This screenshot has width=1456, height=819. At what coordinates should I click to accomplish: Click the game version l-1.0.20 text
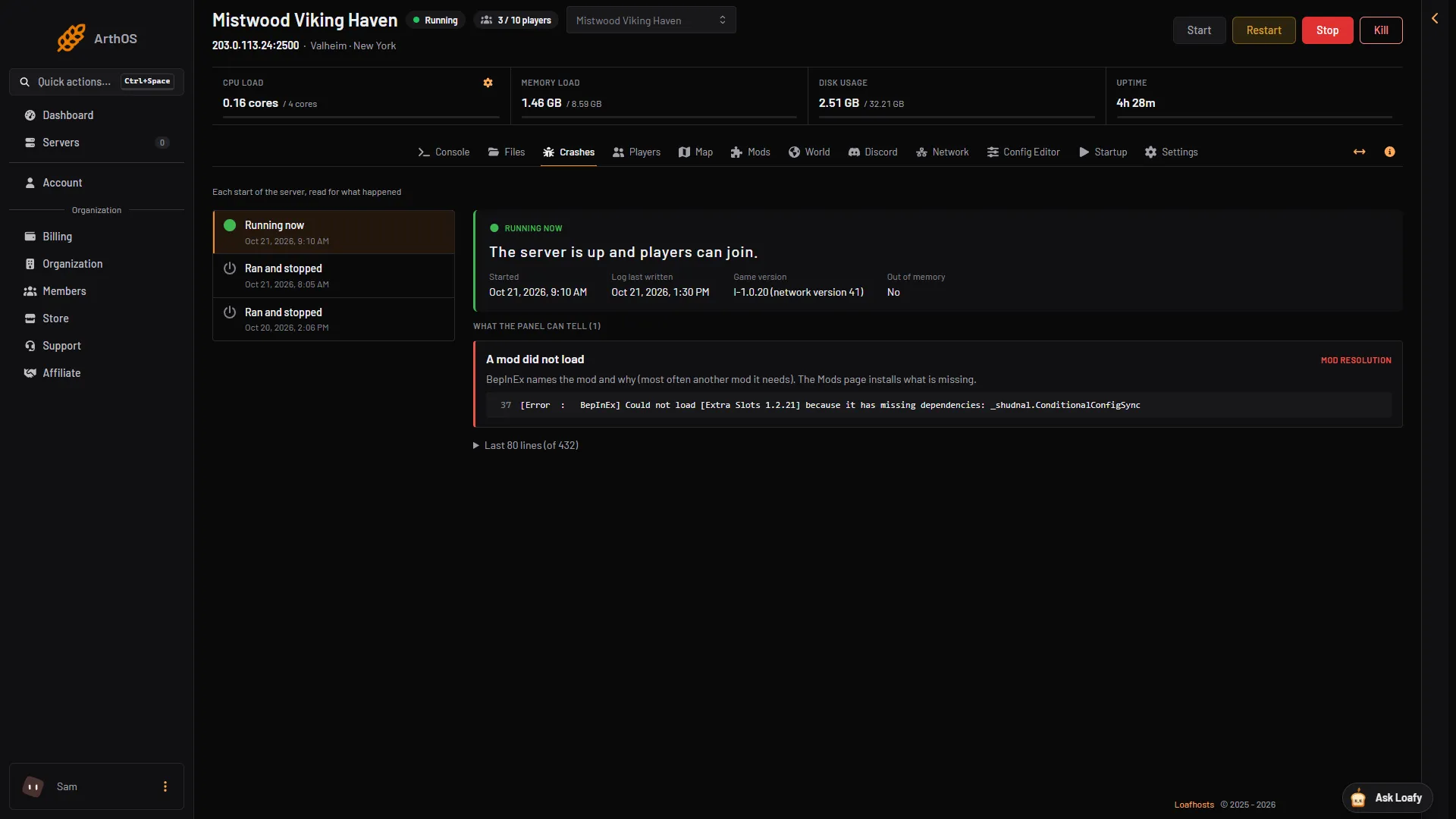pyautogui.click(x=798, y=292)
